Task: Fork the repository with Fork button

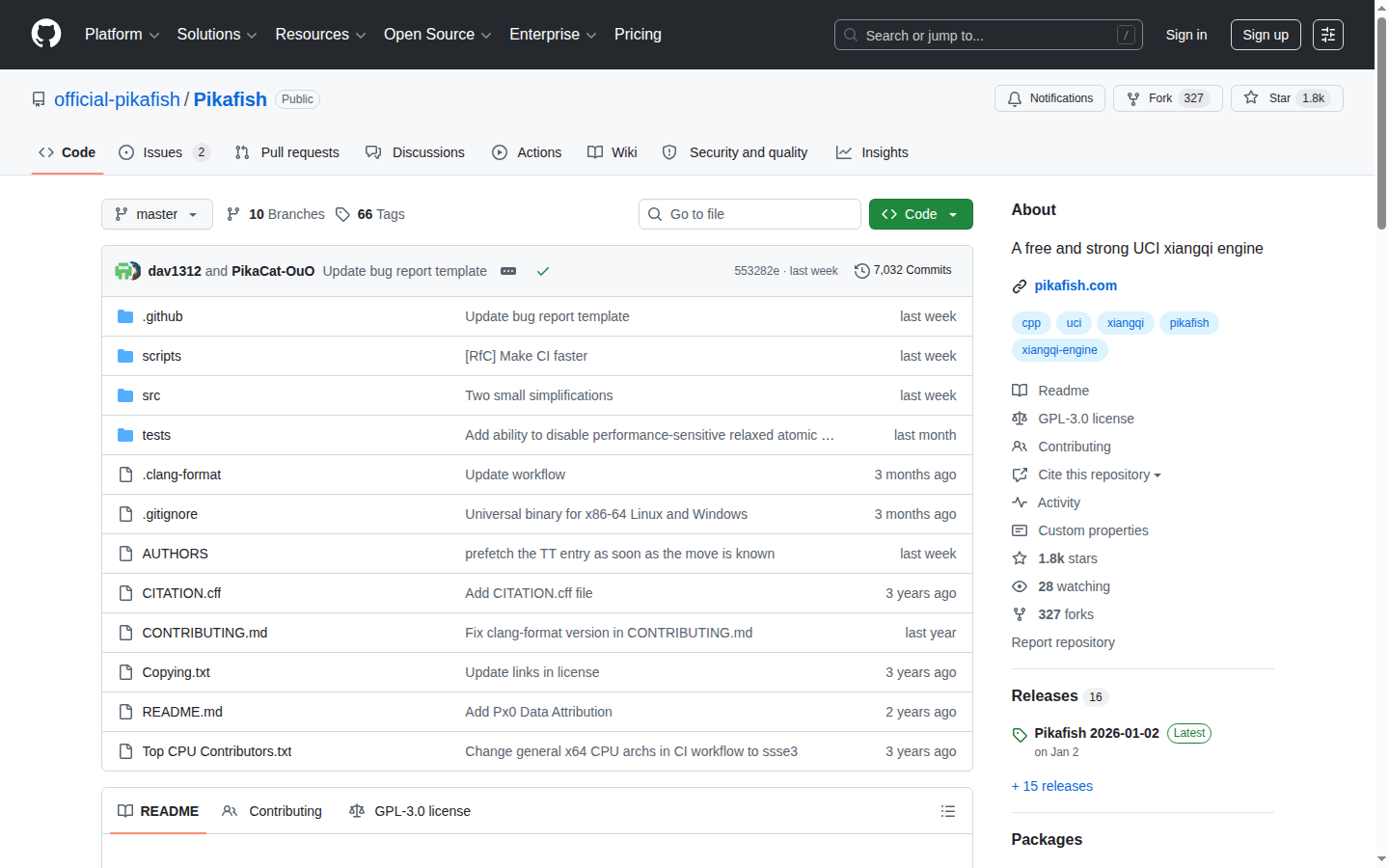Action: coord(1168,98)
